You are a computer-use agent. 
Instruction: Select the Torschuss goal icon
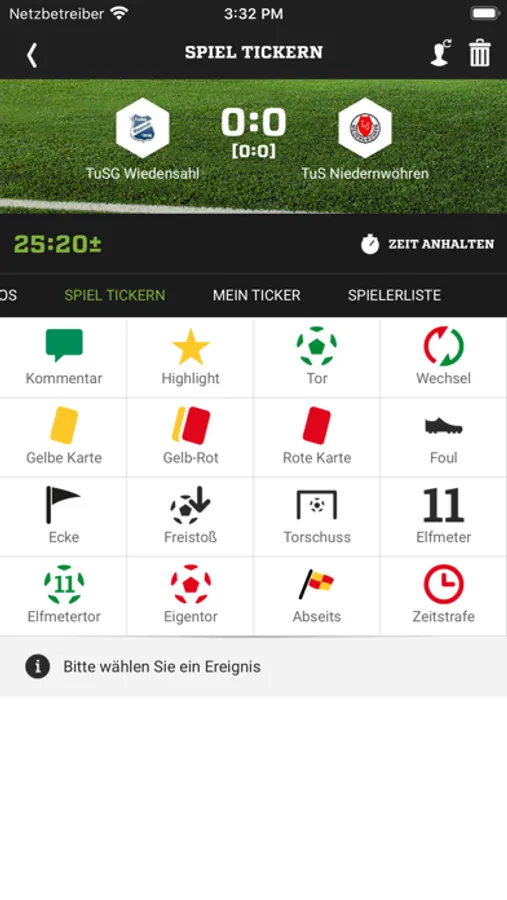tap(316, 516)
